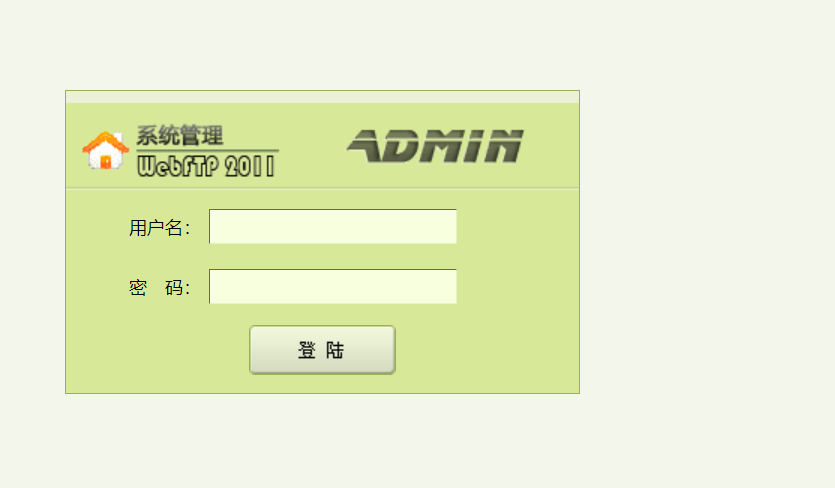This screenshot has height=488, width=835.
Task: Click the underline between 系统管理 and WebFTP
Action: coord(208,151)
